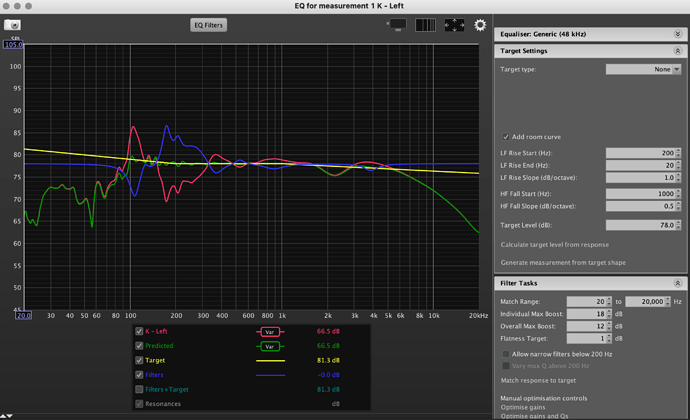Click the vertical bars layout icon

(x=426, y=25)
